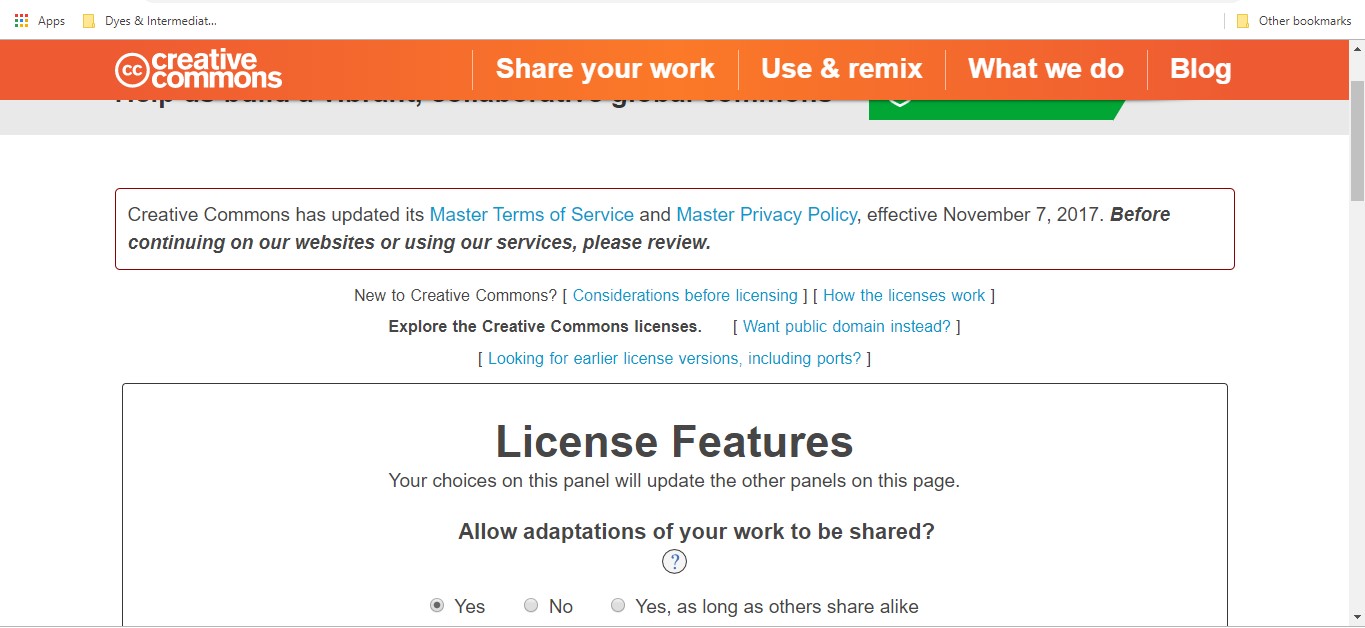Click the License Features heading
1365x628 pixels.
[x=674, y=441]
